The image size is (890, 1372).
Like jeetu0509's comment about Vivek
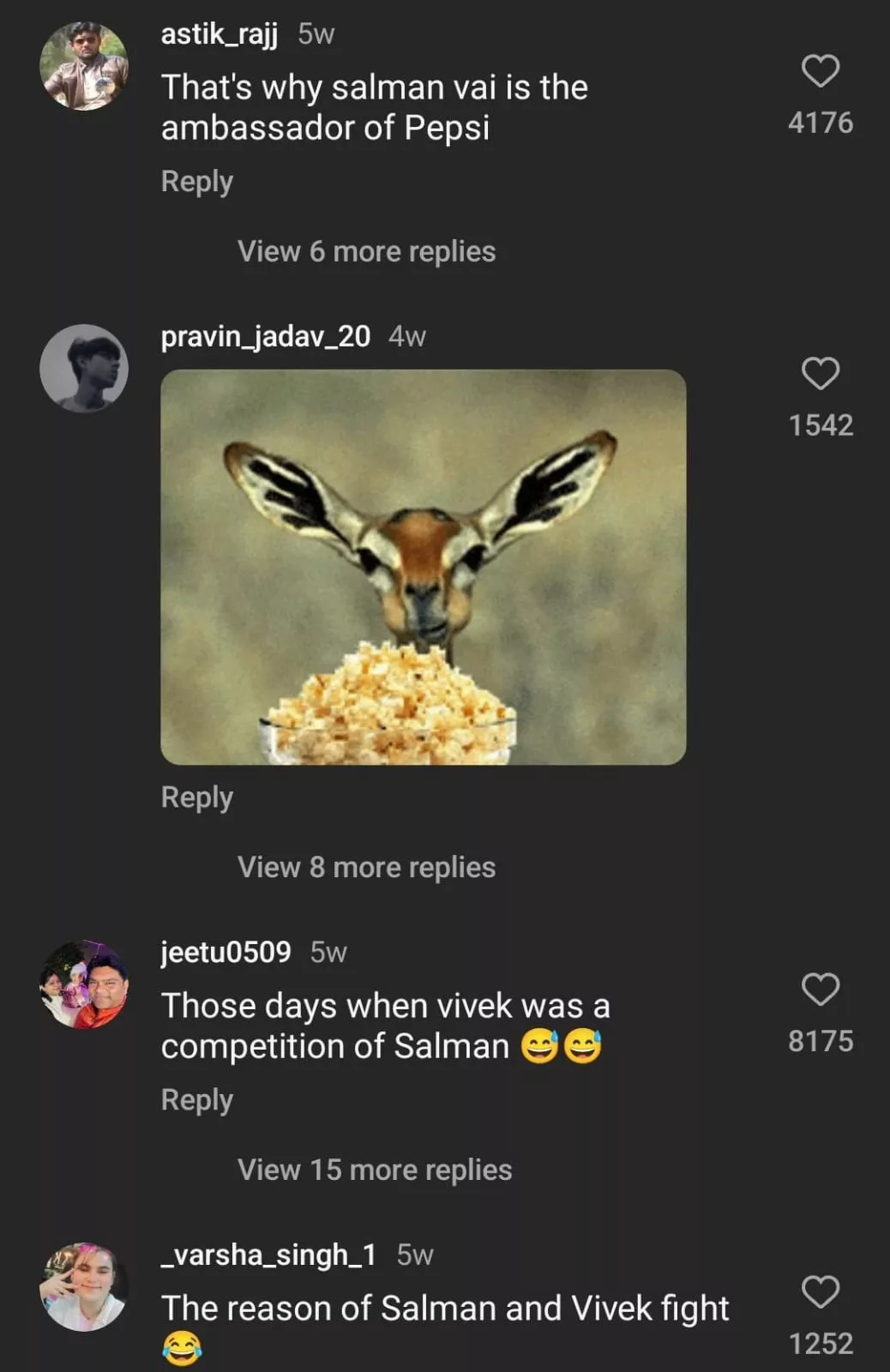(x=820, y=990)
